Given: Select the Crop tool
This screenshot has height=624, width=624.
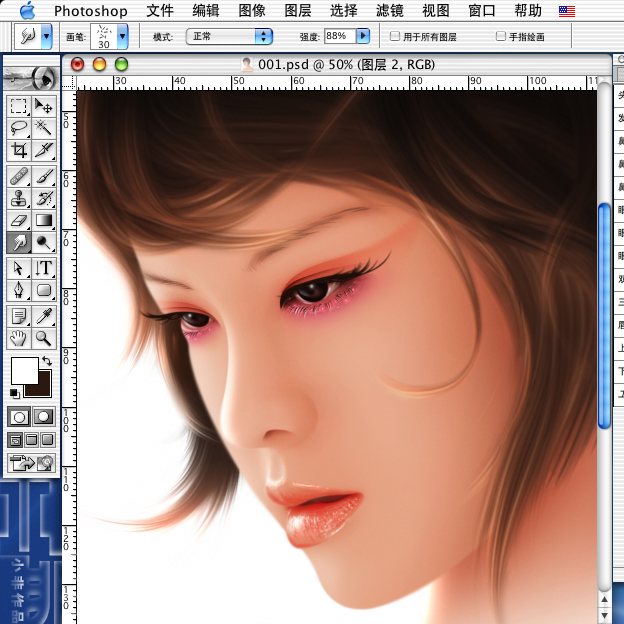Looking at the screenshot, I should 19,150.
